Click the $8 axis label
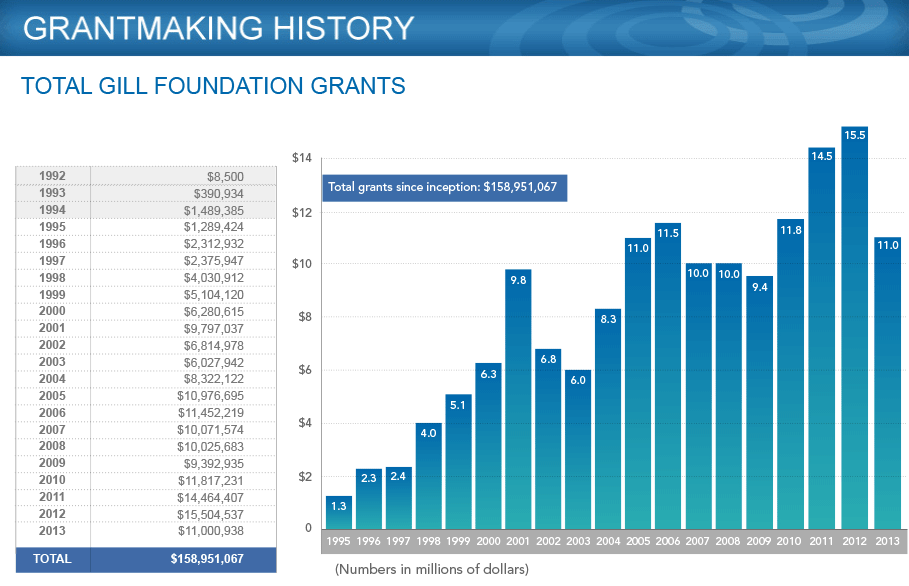 point(305,317)
